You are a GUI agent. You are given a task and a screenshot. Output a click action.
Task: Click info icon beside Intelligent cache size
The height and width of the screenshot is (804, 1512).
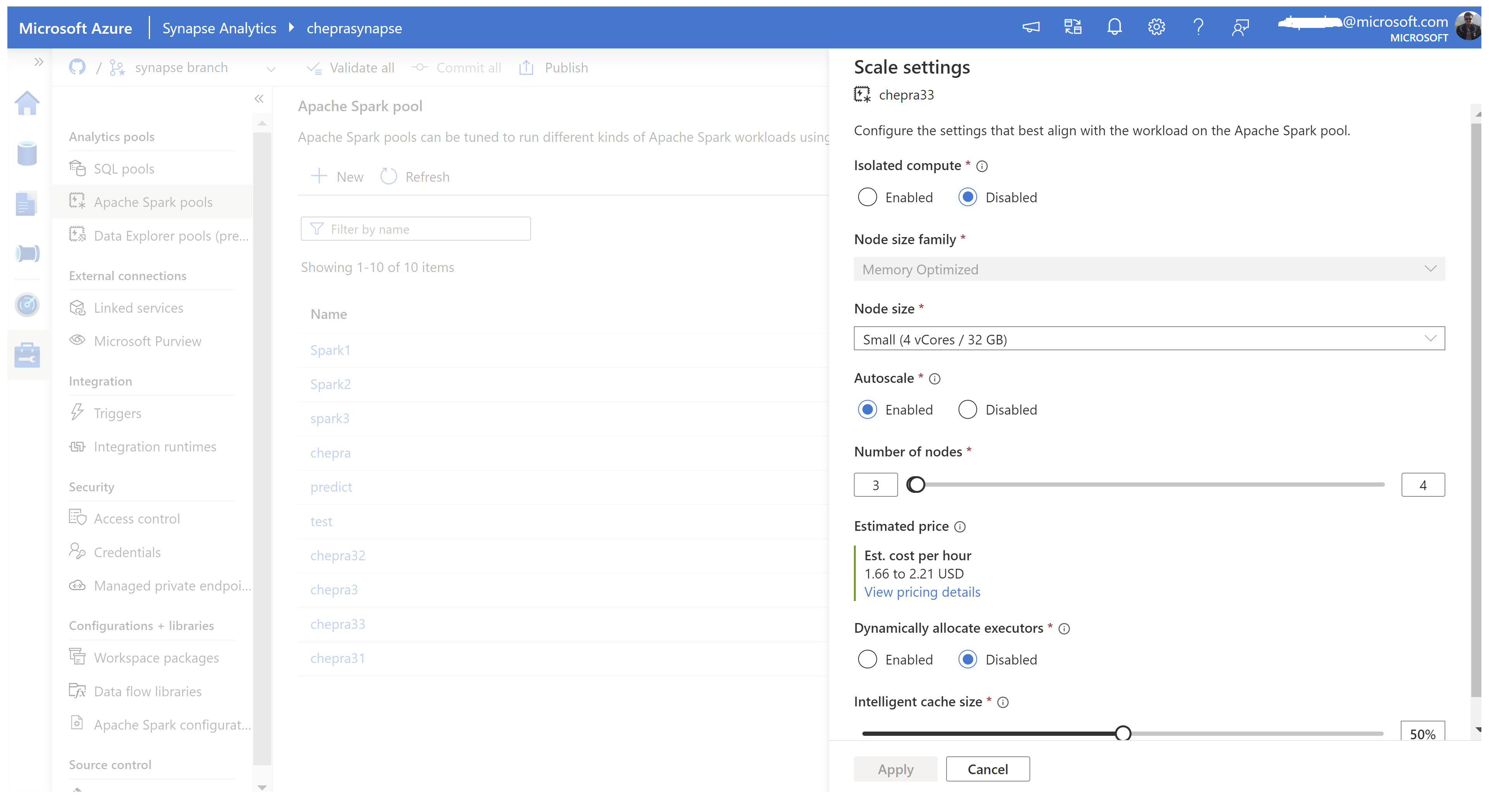1003,702
